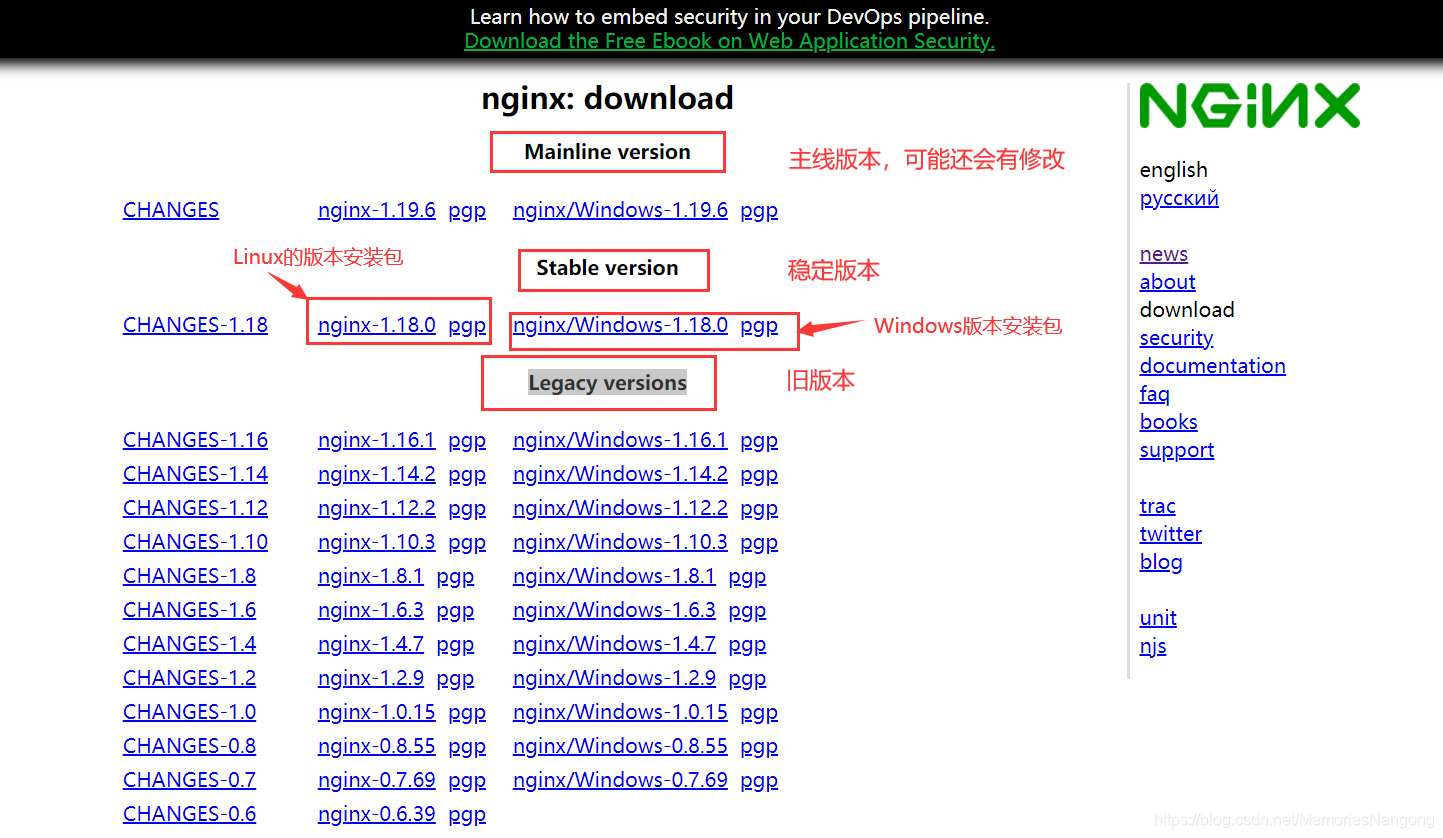Download nginx/Windows-1.8.1 package
1443x838 pixels.
pos(614,576)
